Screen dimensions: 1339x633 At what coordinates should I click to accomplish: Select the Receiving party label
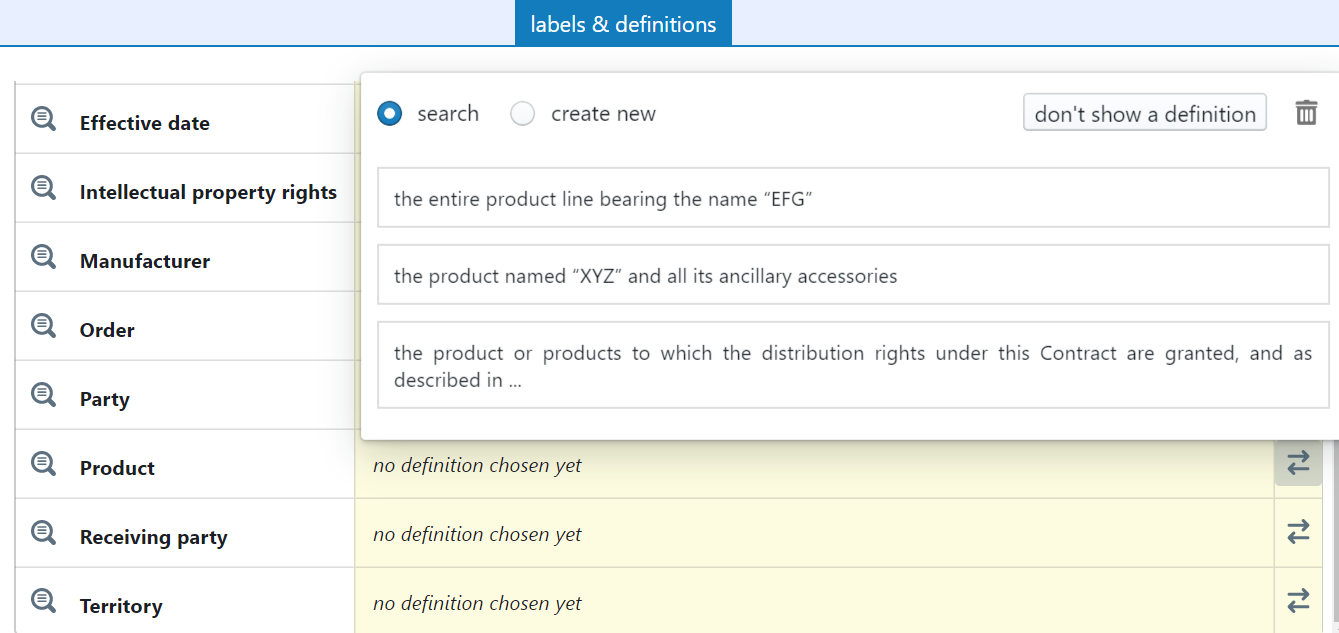coord(154,537)
